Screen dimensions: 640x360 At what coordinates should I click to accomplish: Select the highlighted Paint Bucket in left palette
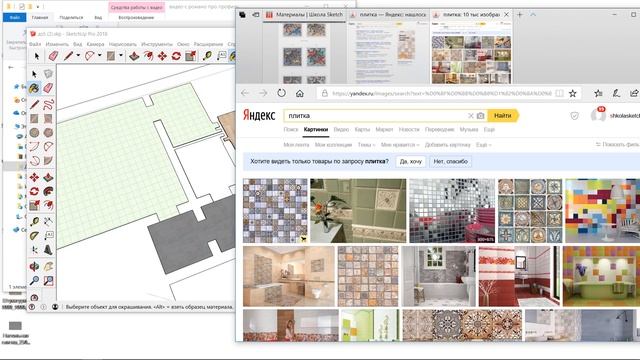[34, 88]
